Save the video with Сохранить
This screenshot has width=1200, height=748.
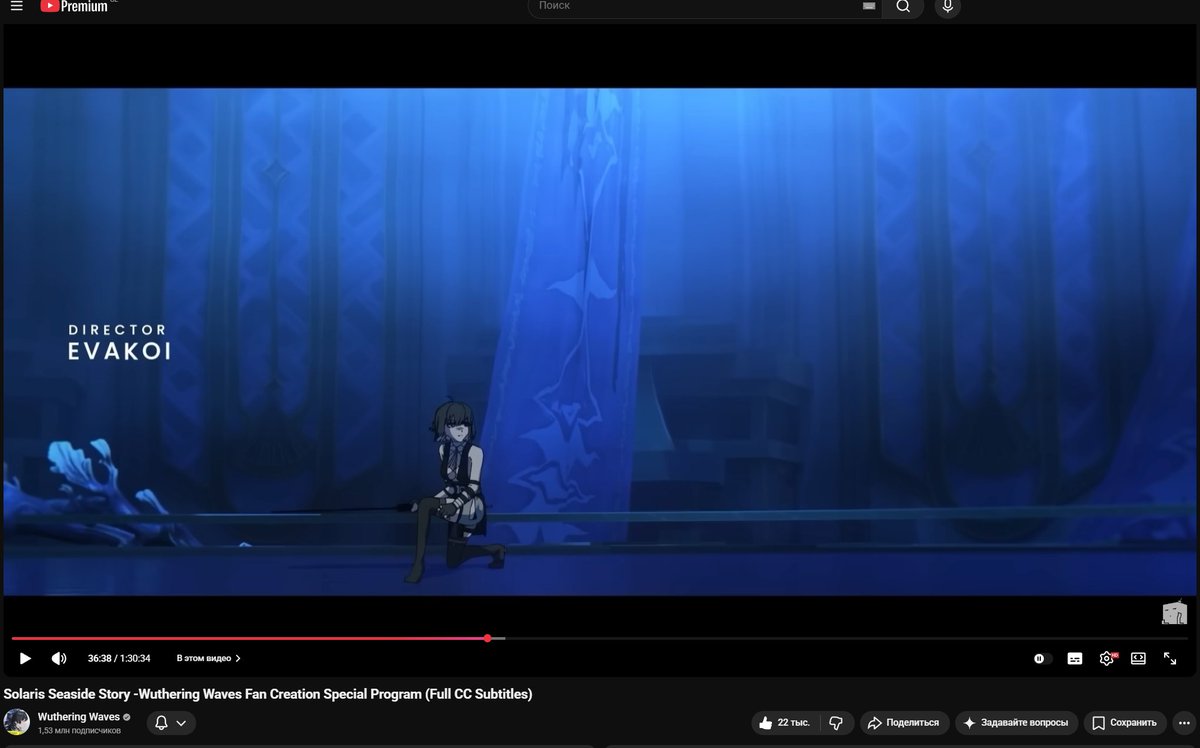pos(1125,722)
